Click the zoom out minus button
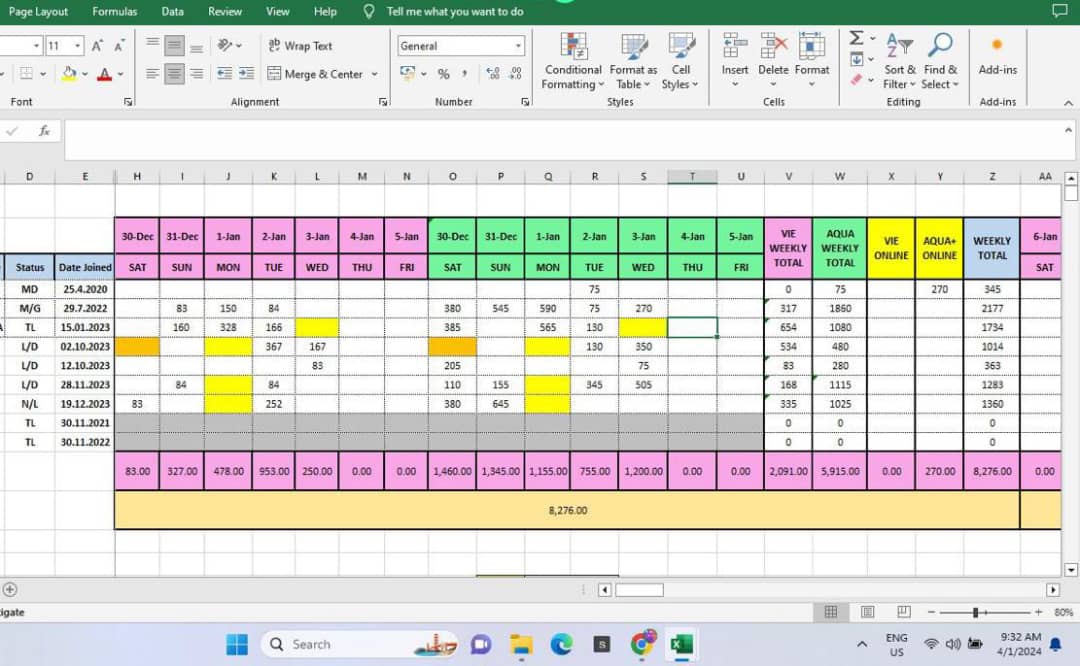1080x666 pixels. (x=931, y=612)
